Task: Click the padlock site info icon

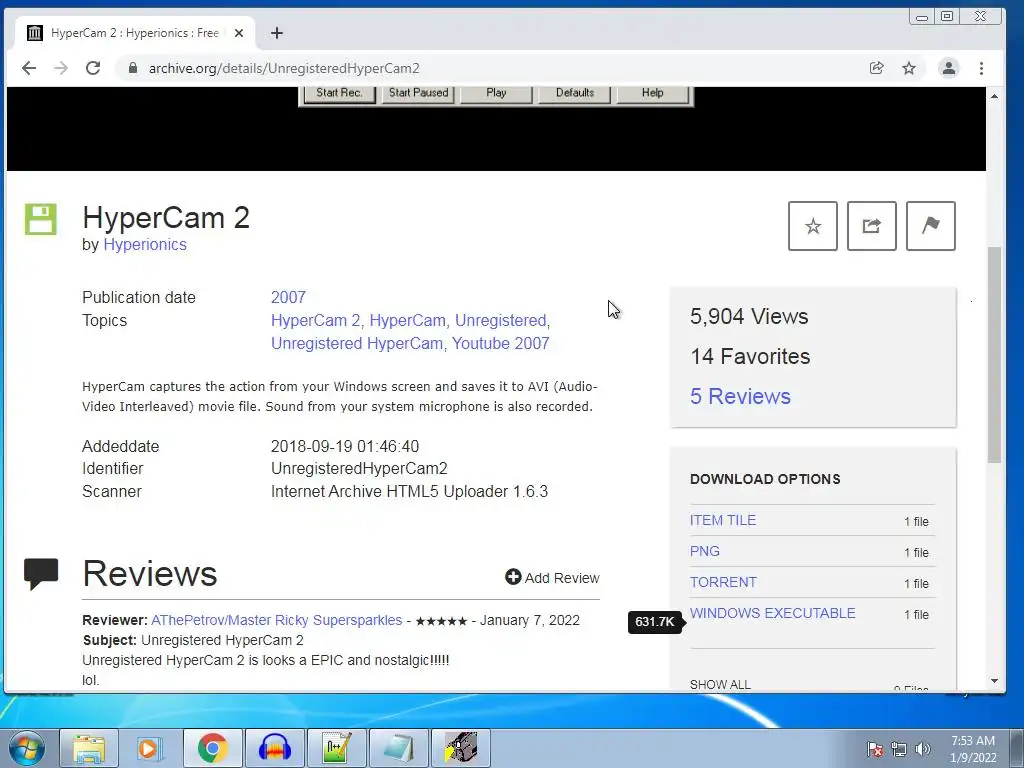Action: pos(133,68)
